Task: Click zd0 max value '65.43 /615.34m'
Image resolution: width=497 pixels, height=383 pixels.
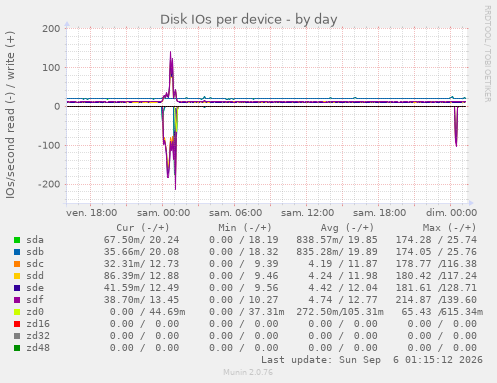Action: click(x=442, y=312)
